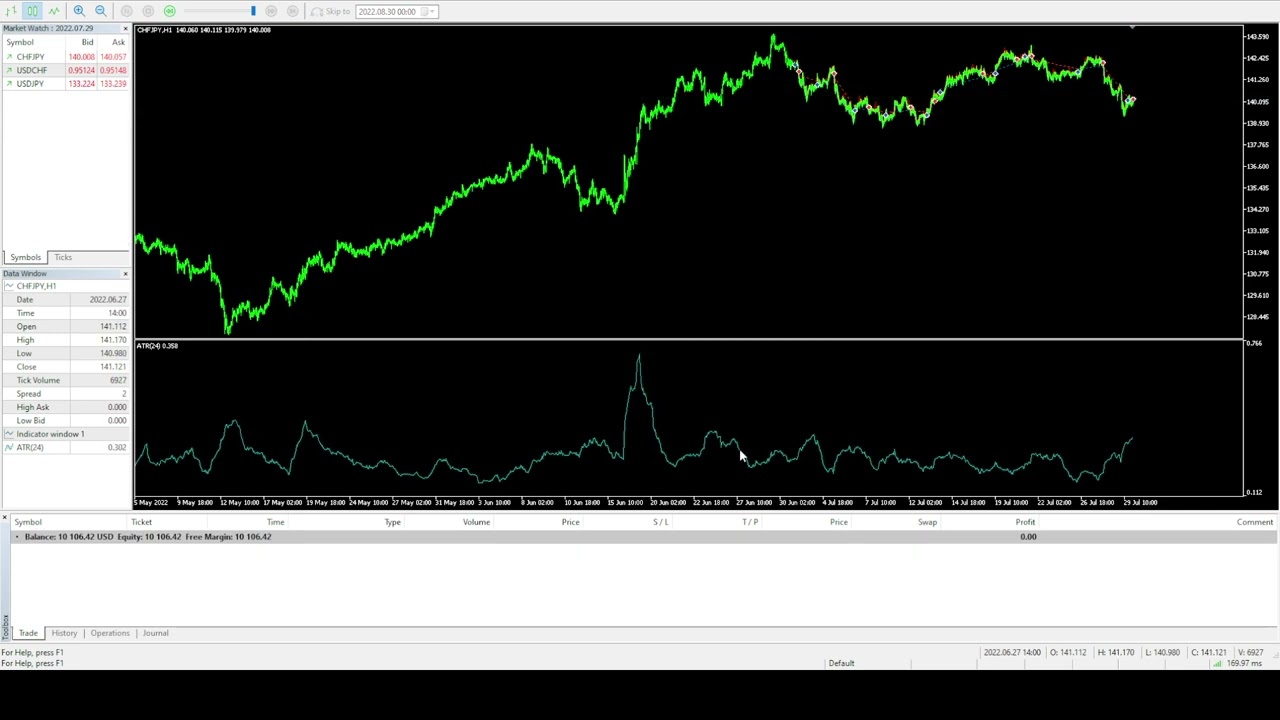
Task: Select the ATR(24) row in Data Window
Action: [66, 447]
